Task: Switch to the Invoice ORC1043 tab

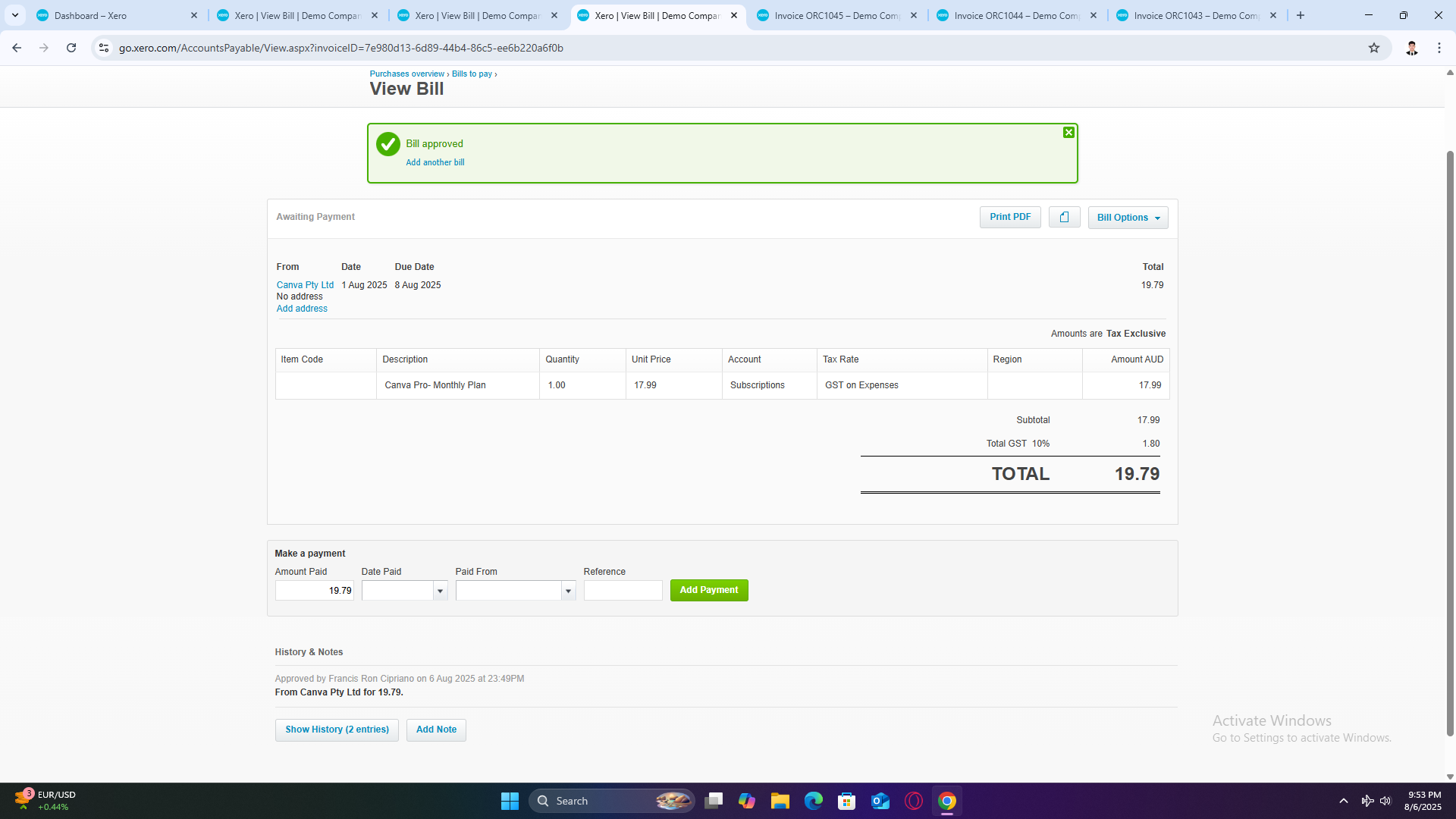Action: pyautogui.click(x=1197, y=15)
